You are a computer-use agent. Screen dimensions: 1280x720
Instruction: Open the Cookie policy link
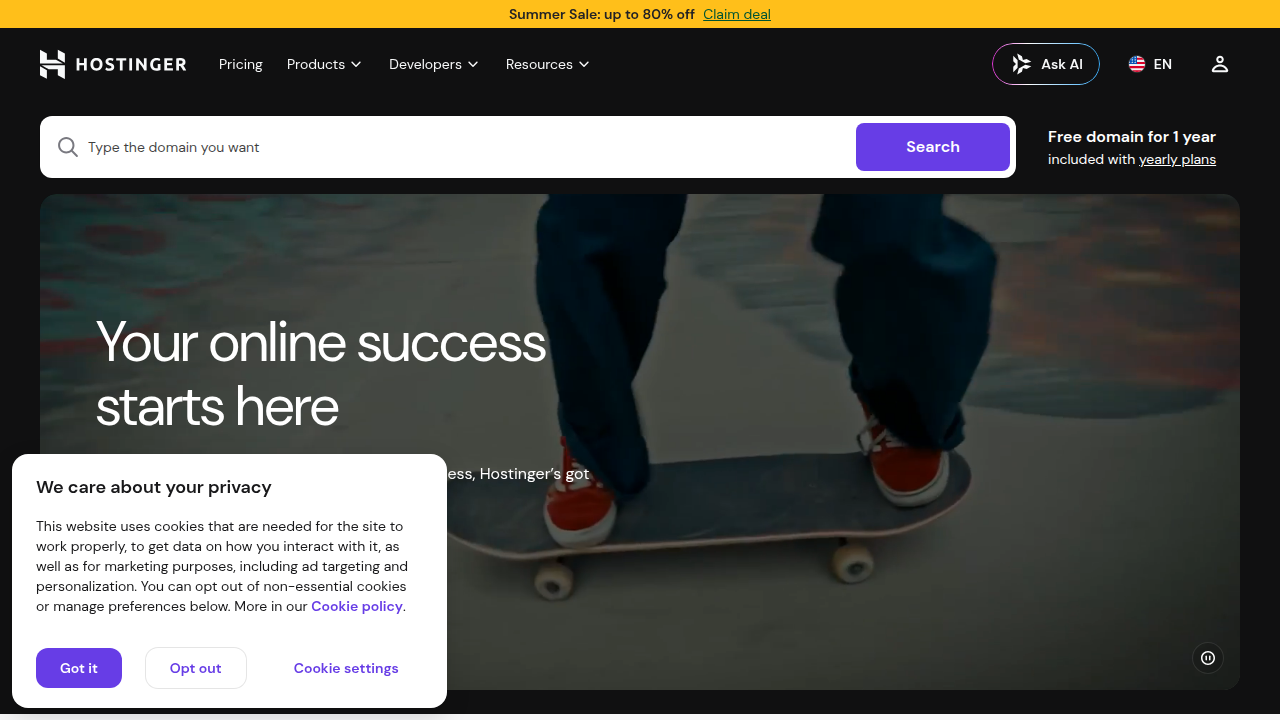(x=357, y=606)
